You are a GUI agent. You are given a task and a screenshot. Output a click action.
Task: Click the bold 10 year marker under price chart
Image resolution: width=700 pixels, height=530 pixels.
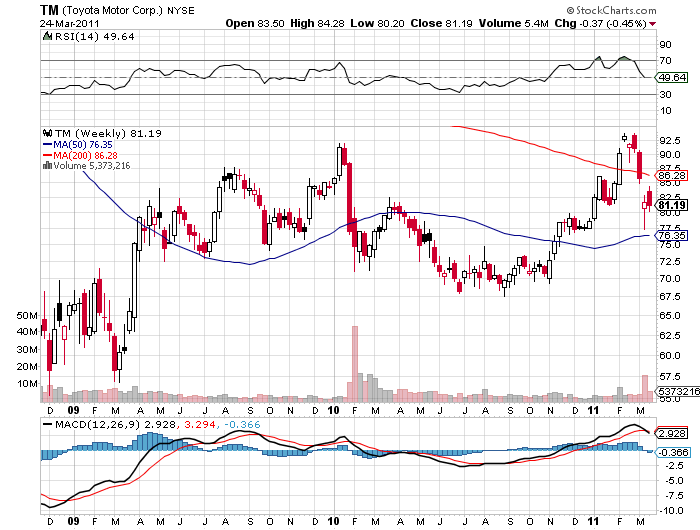pyautogui.click(x=334, y=410)
